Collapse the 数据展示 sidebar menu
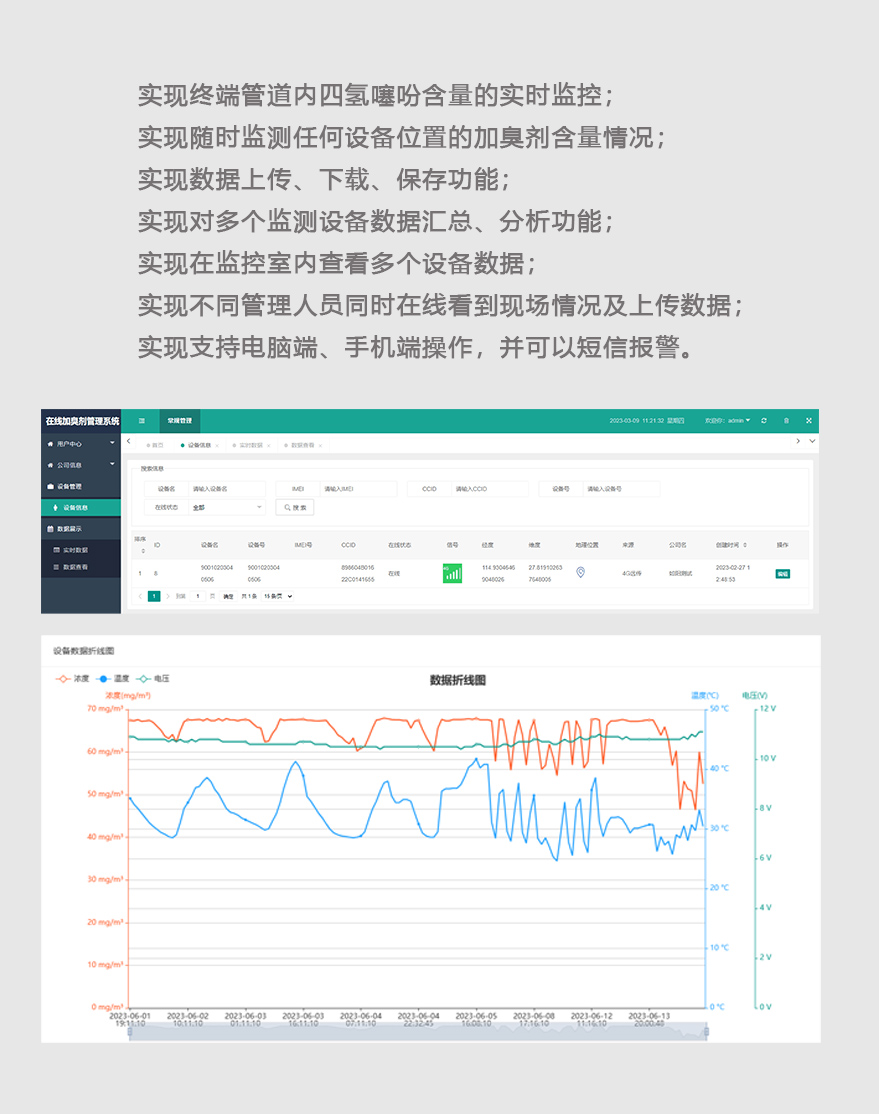 (x=80, y=529)
